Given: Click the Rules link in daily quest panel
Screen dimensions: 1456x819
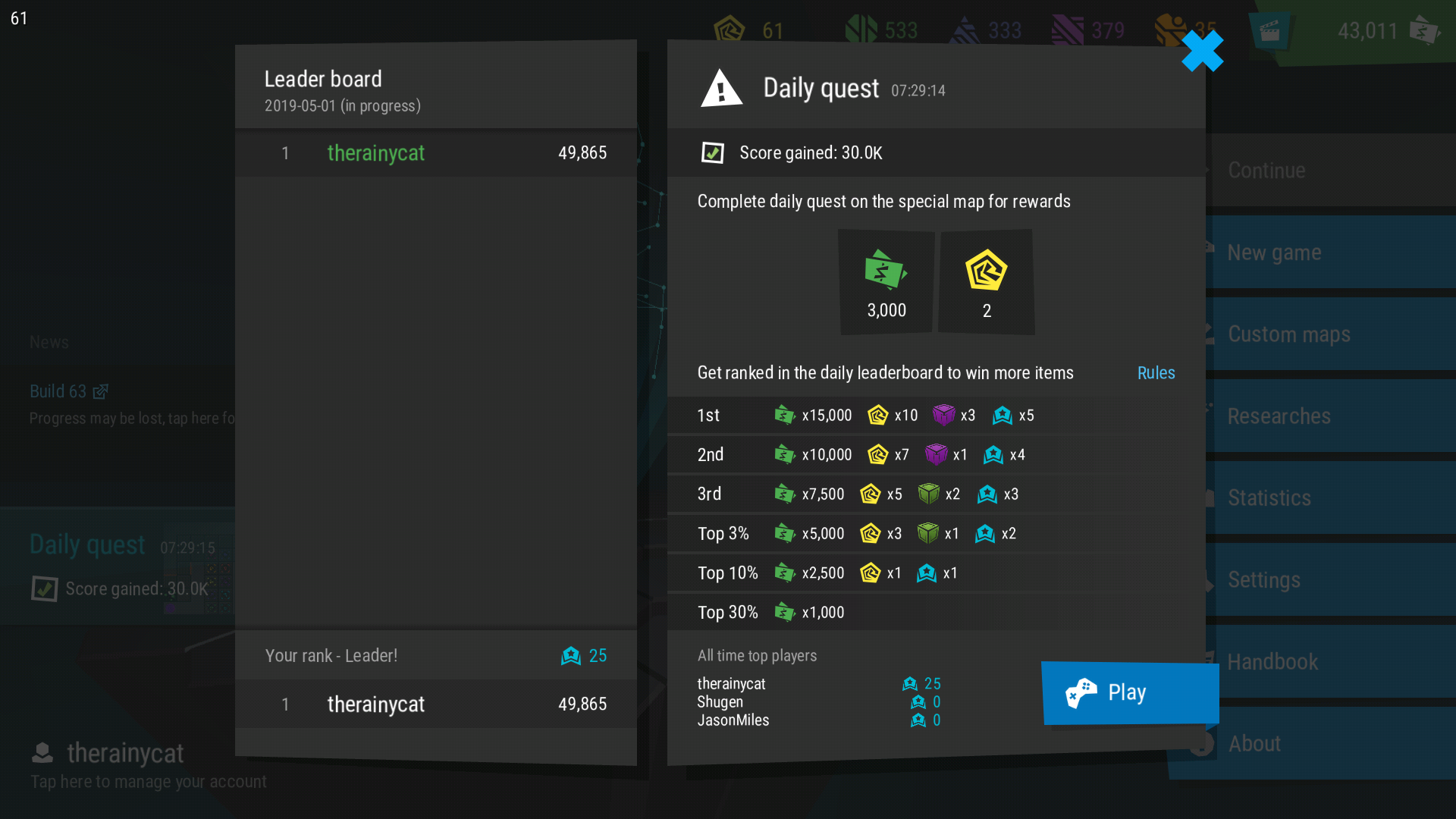Looking at the screenshot, I should click(1156, 373).
